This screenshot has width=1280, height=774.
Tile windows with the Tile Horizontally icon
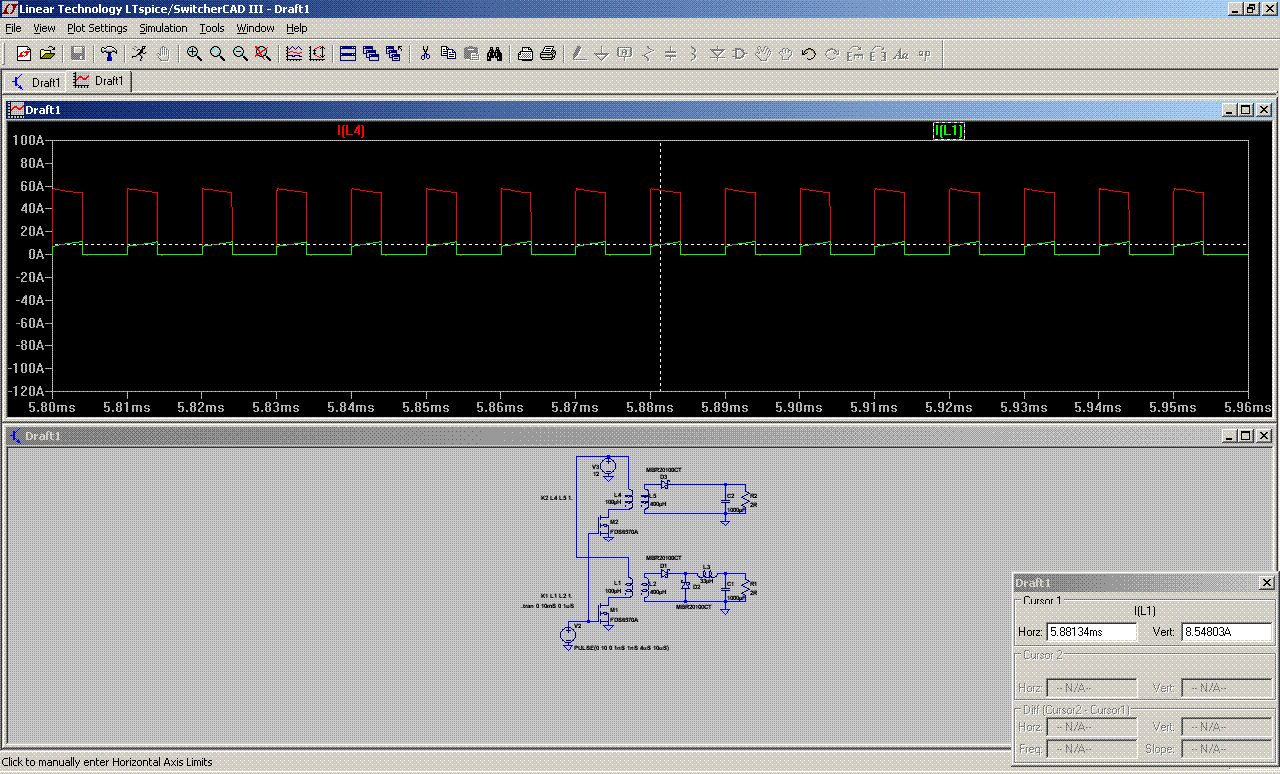[348, 54]
